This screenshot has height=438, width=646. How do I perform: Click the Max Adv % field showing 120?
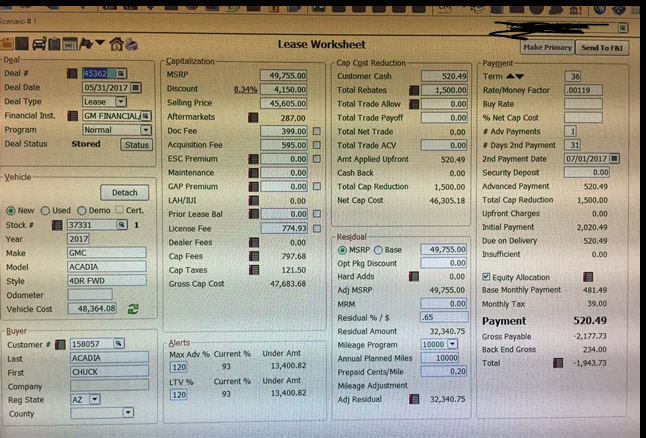tap(179, 367)
